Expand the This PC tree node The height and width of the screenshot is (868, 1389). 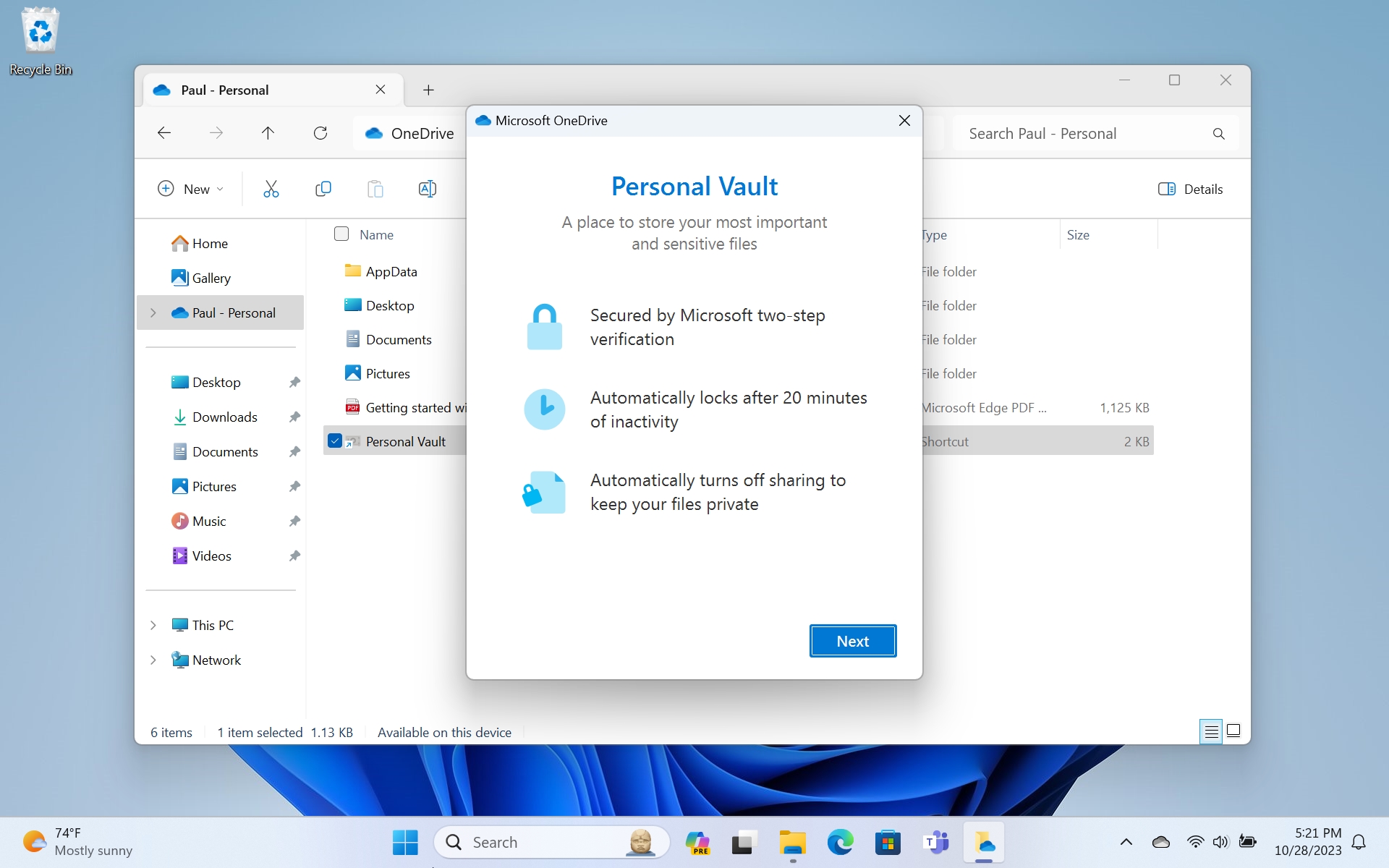[x=153, y=625]
